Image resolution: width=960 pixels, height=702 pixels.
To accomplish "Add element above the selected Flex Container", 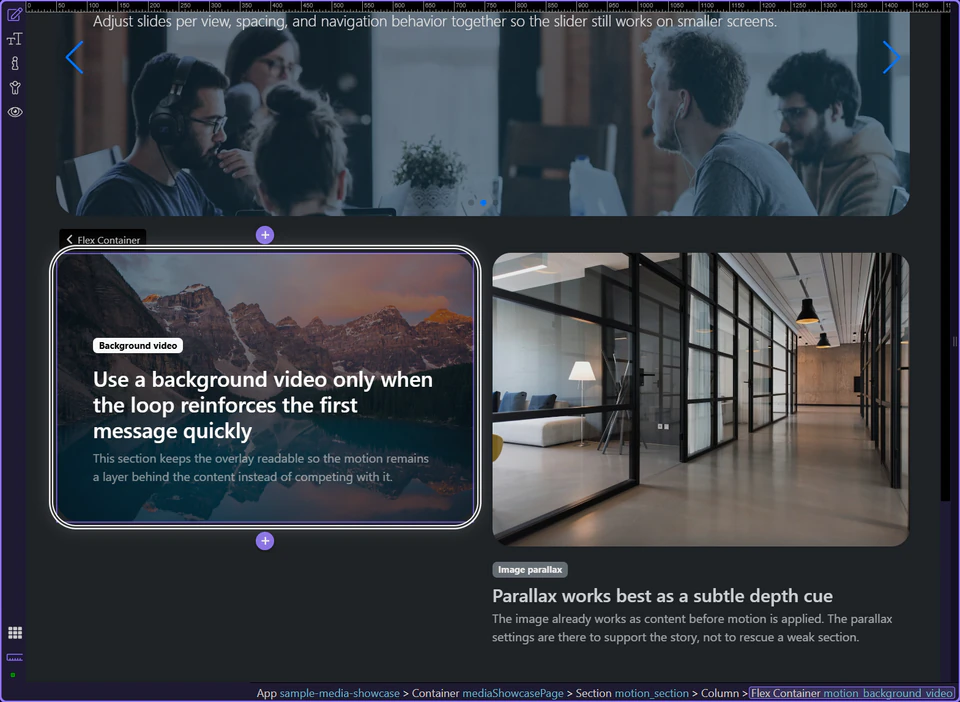I will click(265, 235).
